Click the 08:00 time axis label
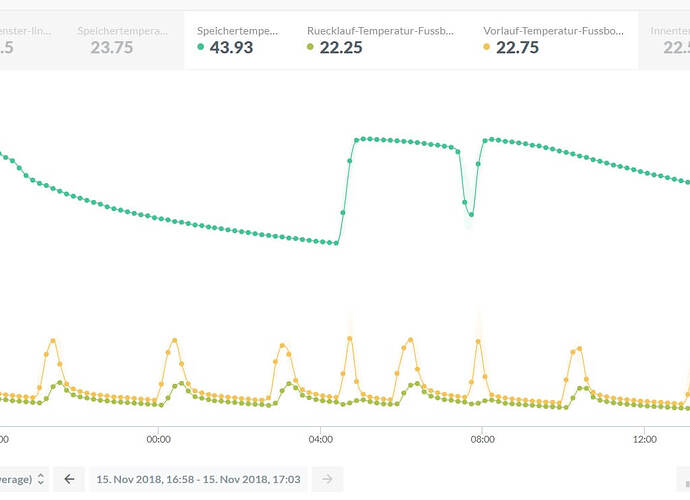The height and width of the screenshot is (500, 690). [x=483, y=438]
